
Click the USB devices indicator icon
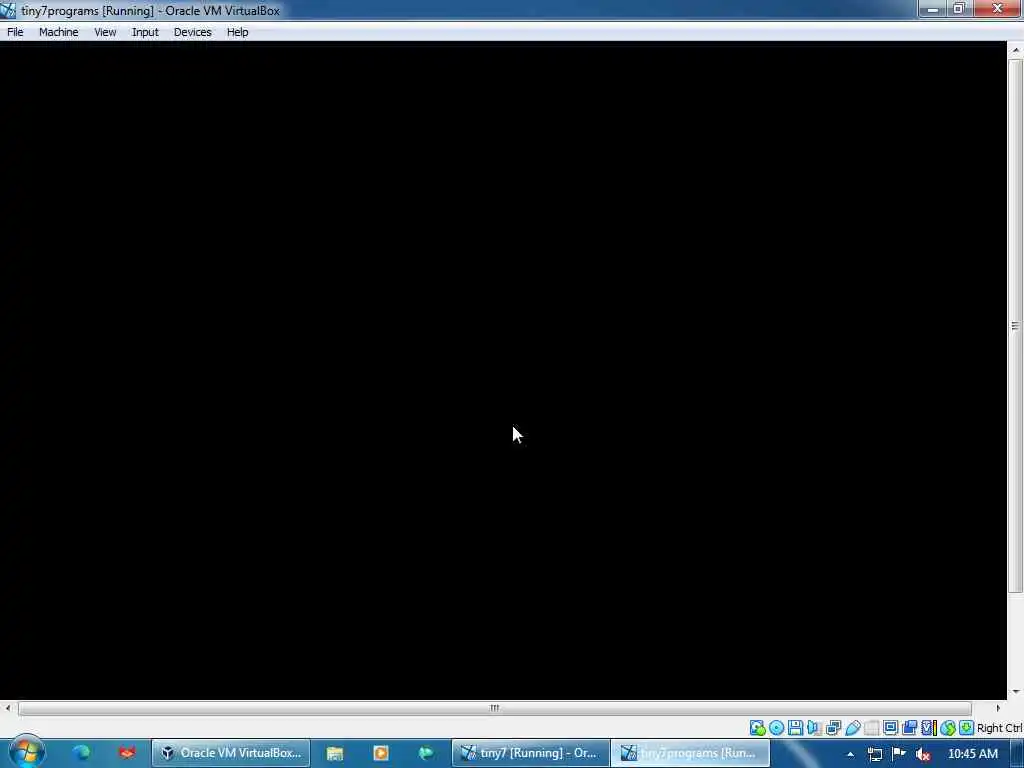click(x=852, y=728)
